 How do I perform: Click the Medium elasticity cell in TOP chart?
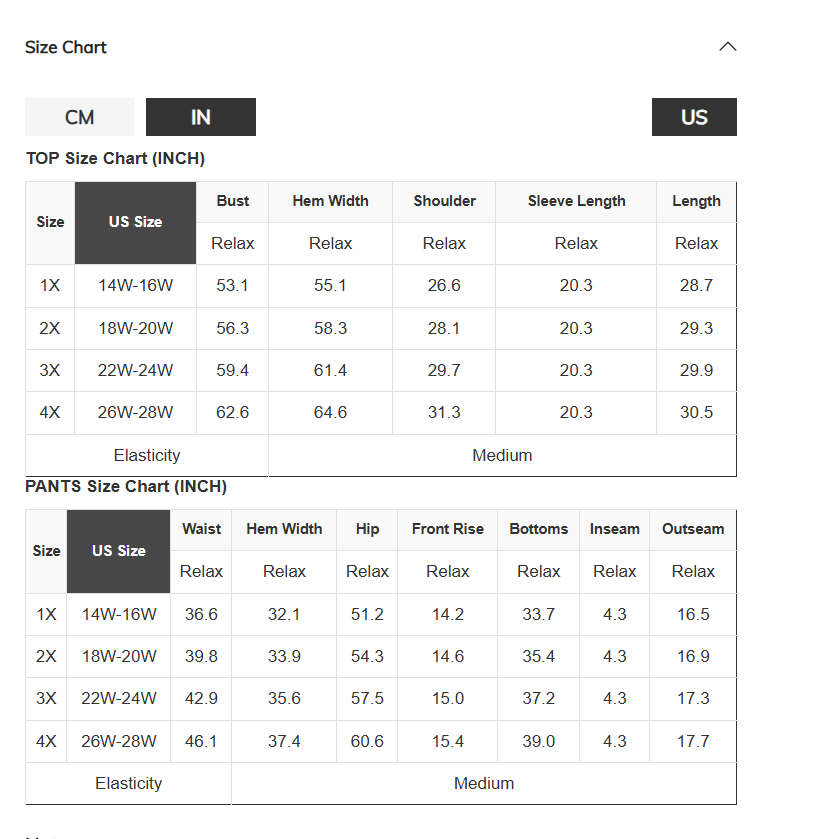pyautogui.click(x=502, y=455)
